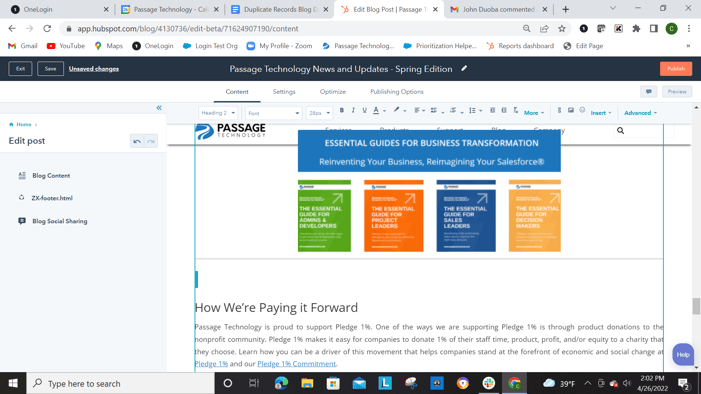Open a new Chrome tab
701x394 pixels.
pyautogui.click(x=565, y=9)
